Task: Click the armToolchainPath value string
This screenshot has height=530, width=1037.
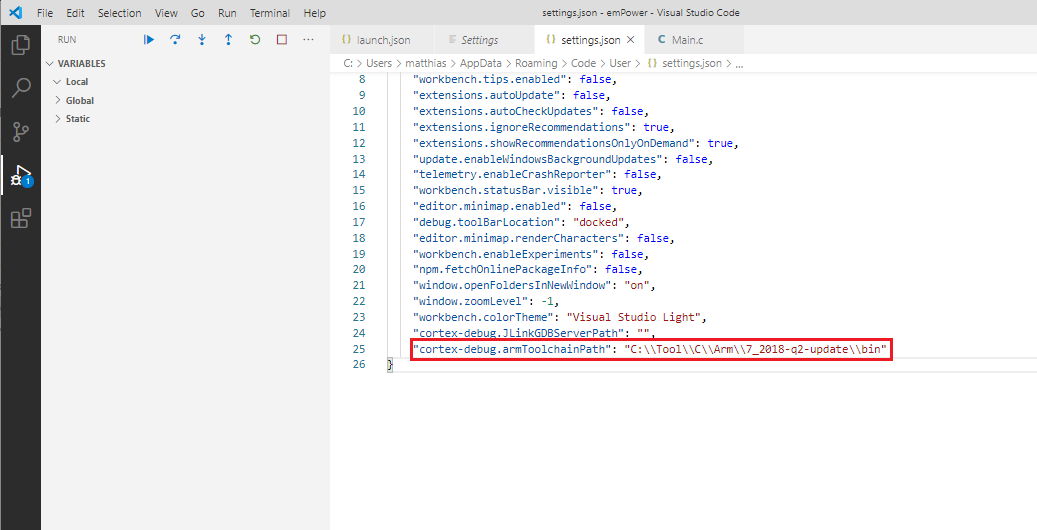Action: pyautogui.click(x=755, y=349)
